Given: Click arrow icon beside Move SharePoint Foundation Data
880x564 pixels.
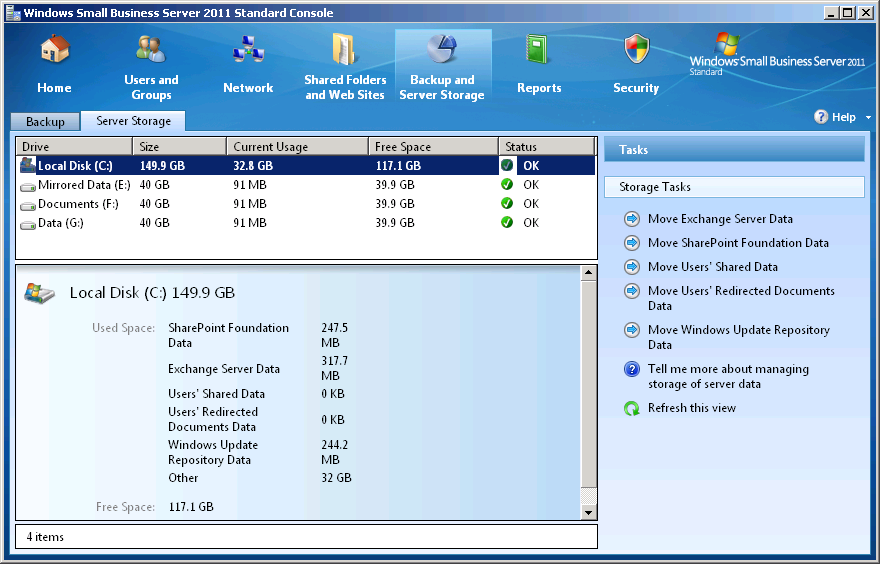Looking at the screenshot, I should (632, 243).
